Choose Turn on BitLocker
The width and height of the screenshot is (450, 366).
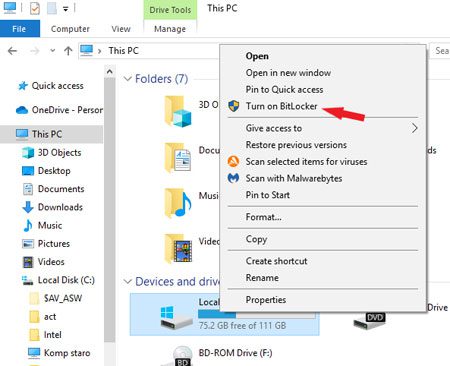coord(323,106)
